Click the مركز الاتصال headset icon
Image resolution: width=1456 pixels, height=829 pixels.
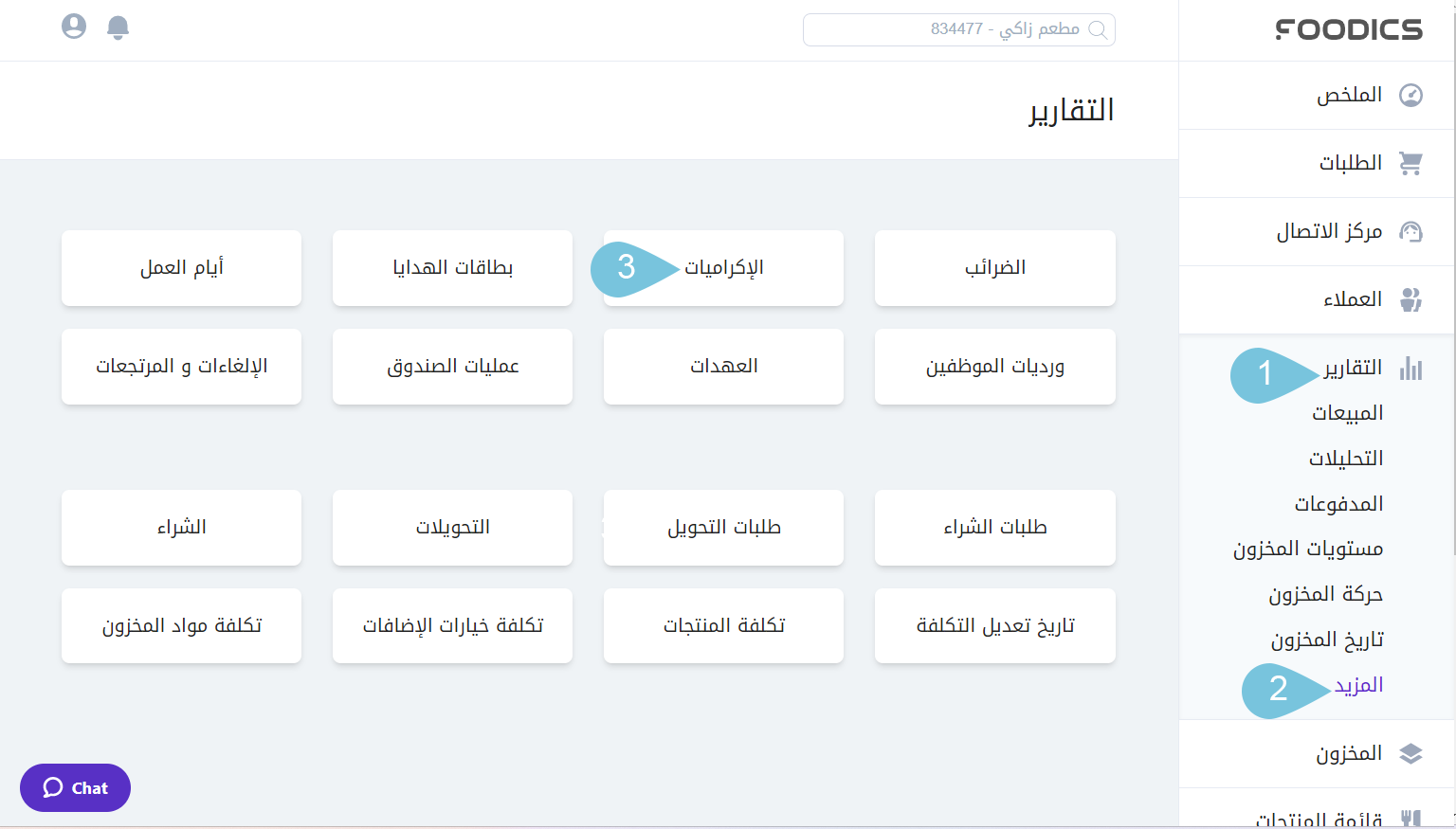pos(1411,232)
